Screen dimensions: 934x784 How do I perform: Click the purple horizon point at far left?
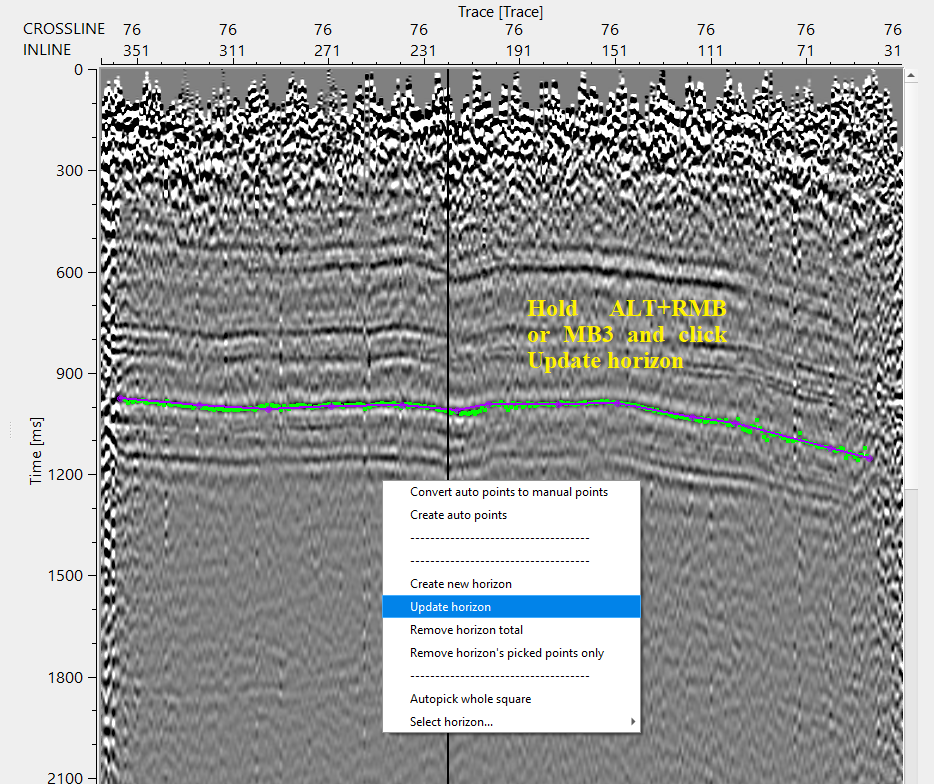click(120, 399)
